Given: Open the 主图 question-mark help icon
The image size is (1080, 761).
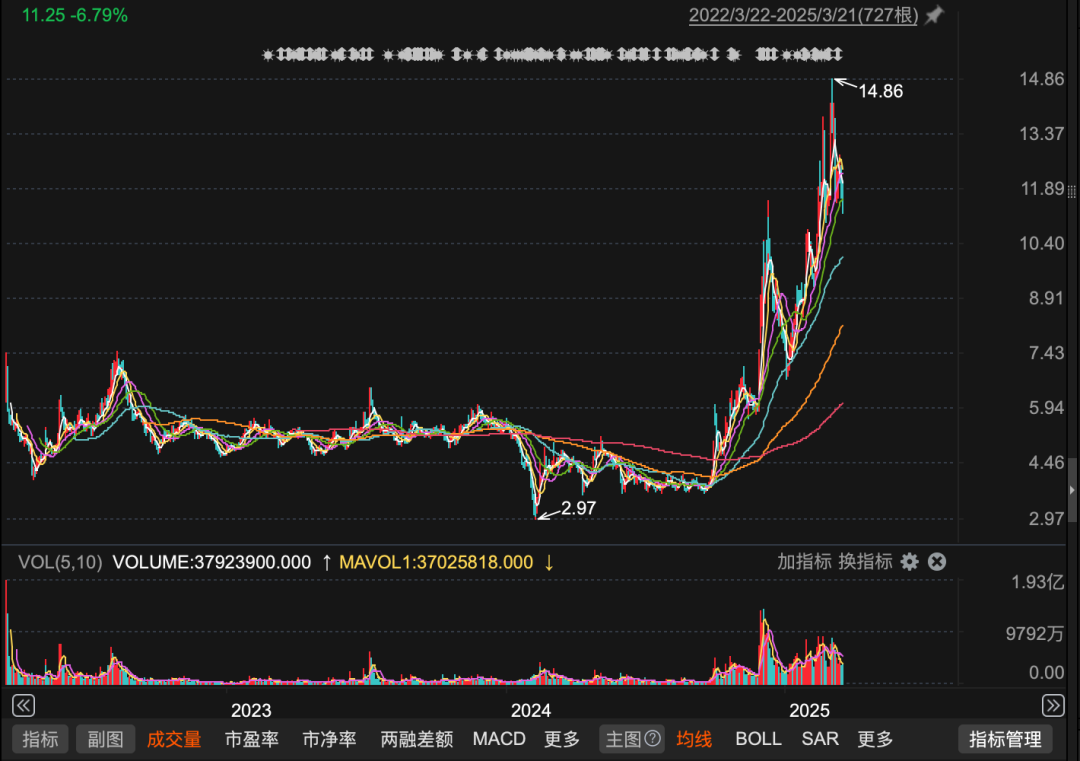Looking at the screenshot, I should [655, 738].
